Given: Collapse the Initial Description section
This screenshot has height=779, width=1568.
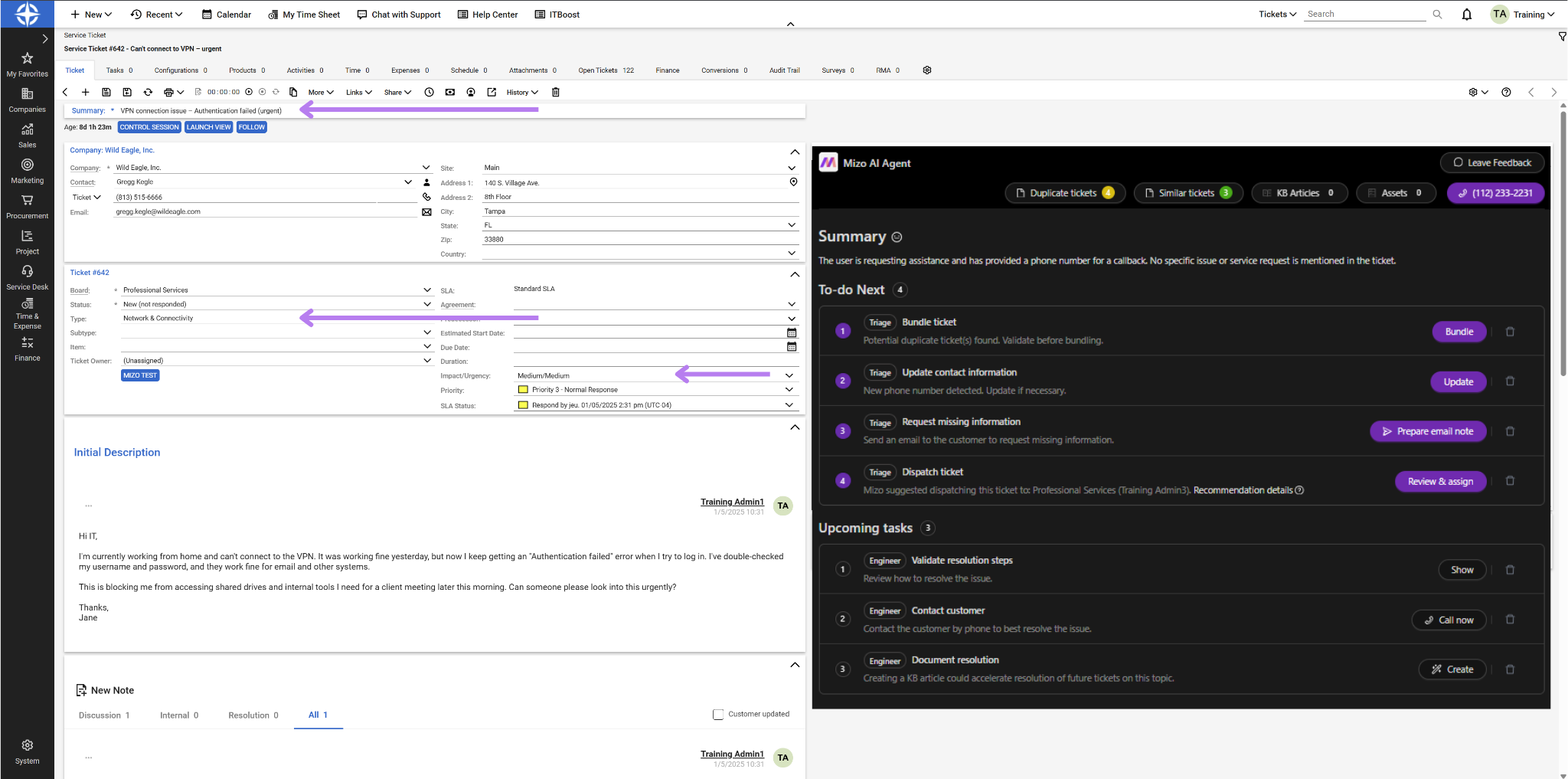Looking at the screenshot, I should pos(794,427).
